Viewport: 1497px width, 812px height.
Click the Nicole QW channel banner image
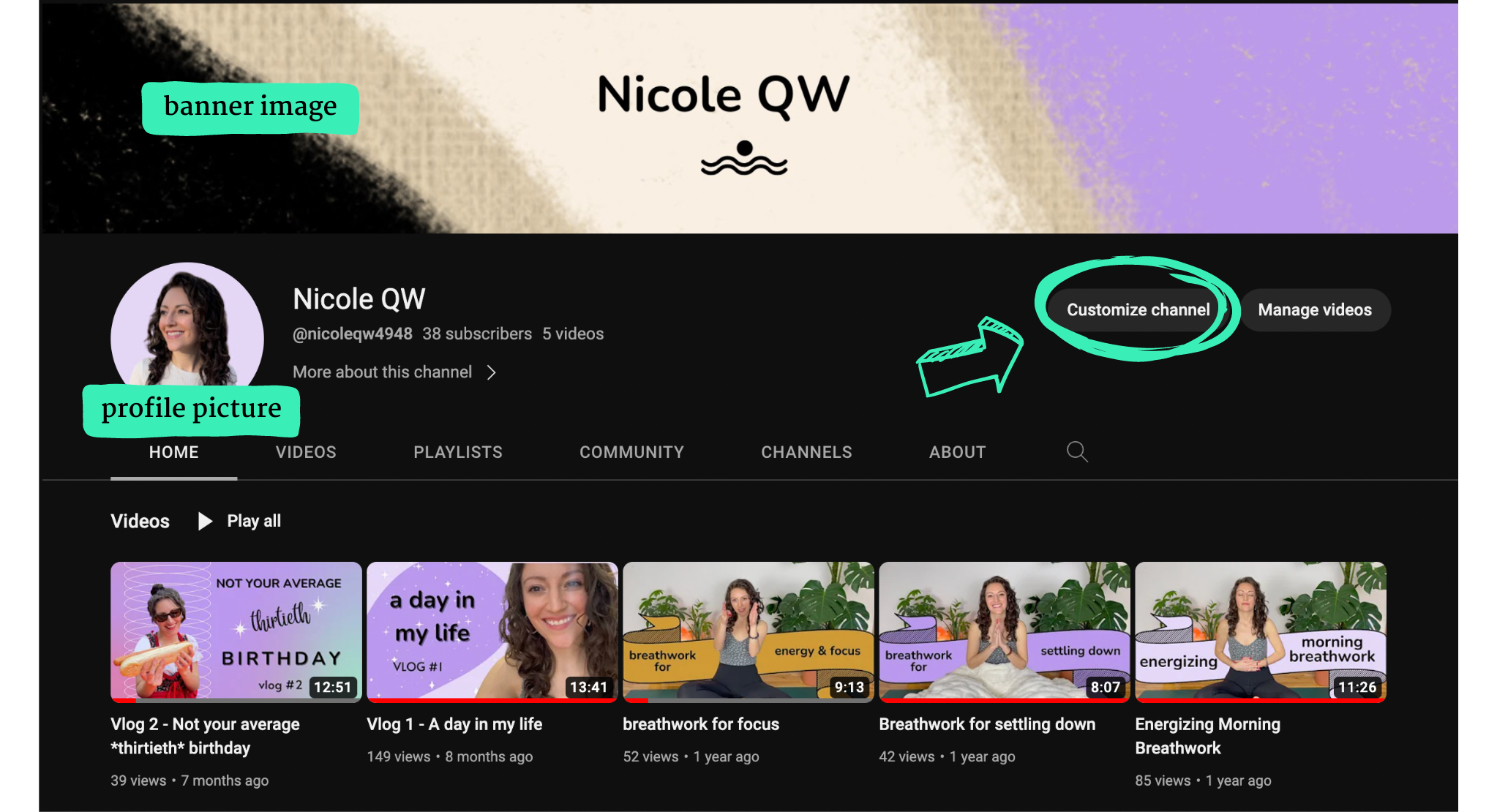[748, 119]
